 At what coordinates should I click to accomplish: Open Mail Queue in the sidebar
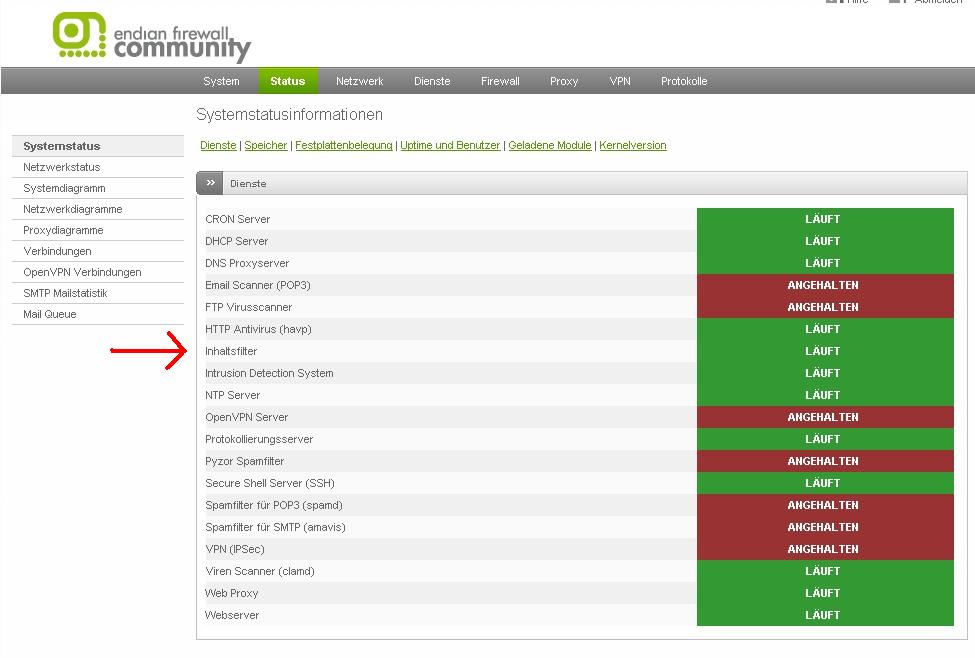50,314
